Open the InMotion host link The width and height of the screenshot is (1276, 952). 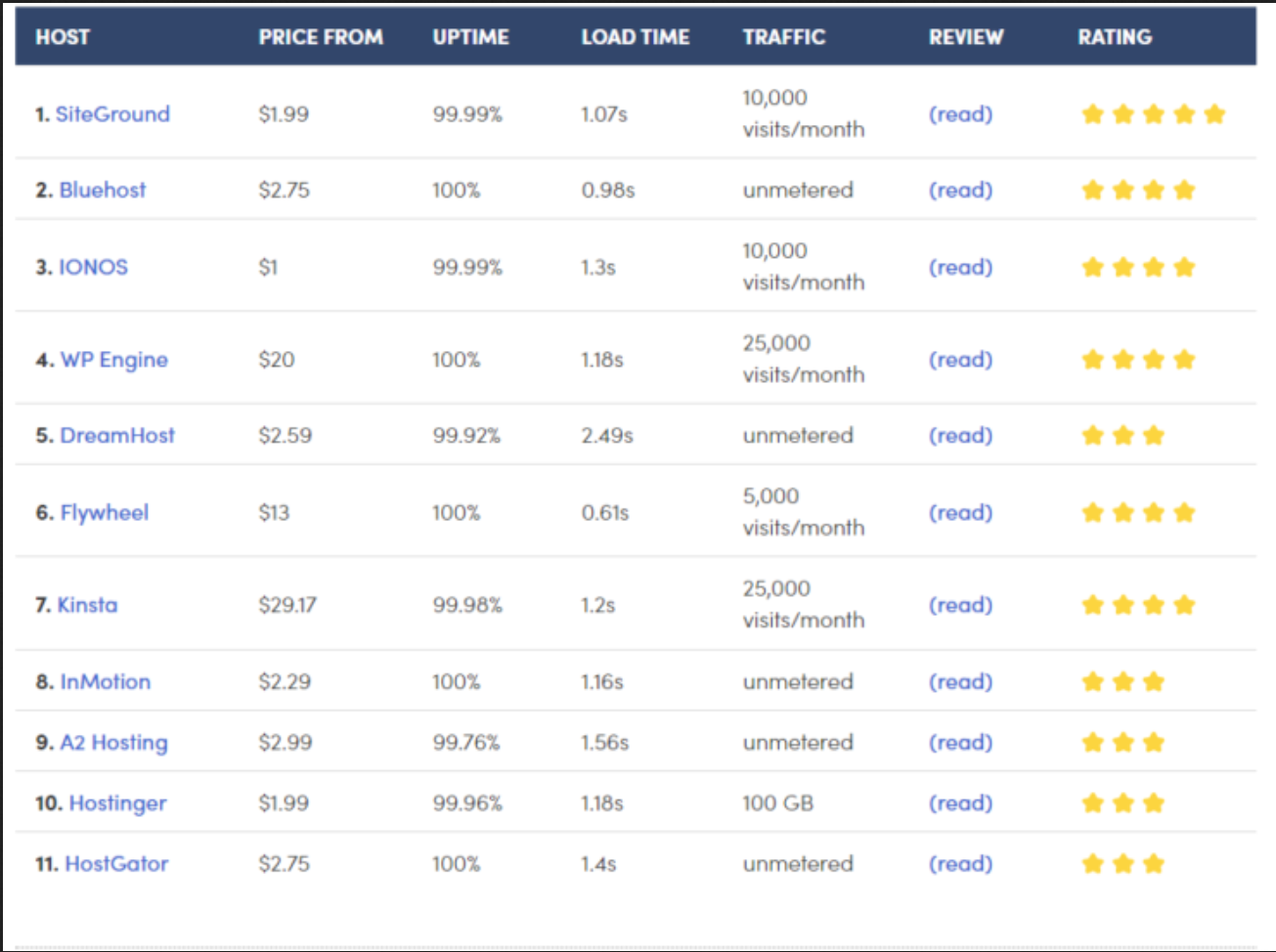106,681
